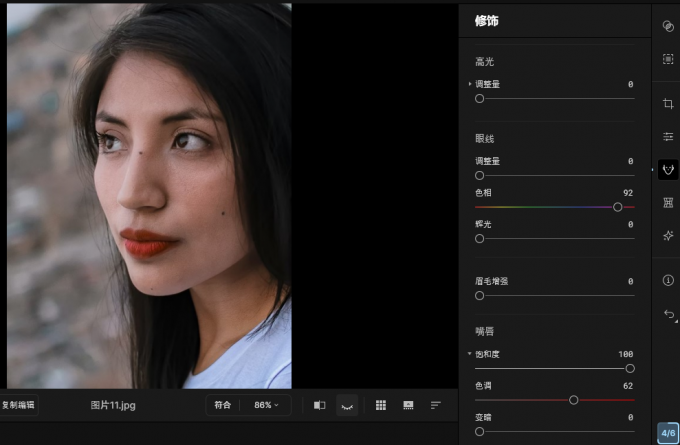Click the 眼线 调整量 slider handle
Image resolution: width=680 pixels, height=445 pixels.
click(x=479, y=176)
